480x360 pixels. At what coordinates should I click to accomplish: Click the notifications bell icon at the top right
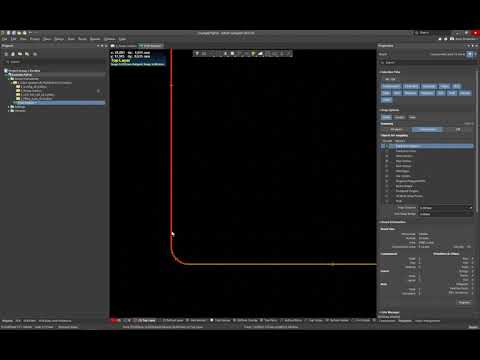tap(446, 39)
